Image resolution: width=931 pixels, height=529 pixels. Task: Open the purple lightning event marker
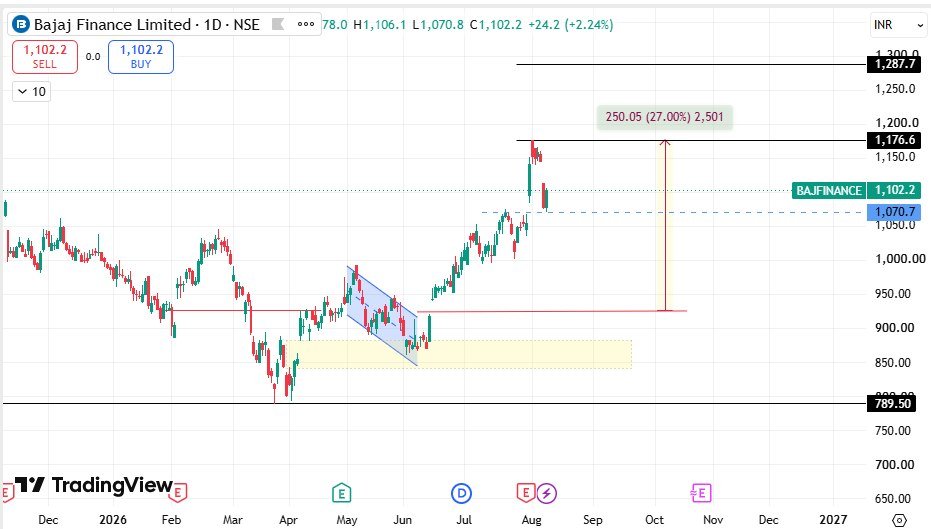tap(547, 493)
